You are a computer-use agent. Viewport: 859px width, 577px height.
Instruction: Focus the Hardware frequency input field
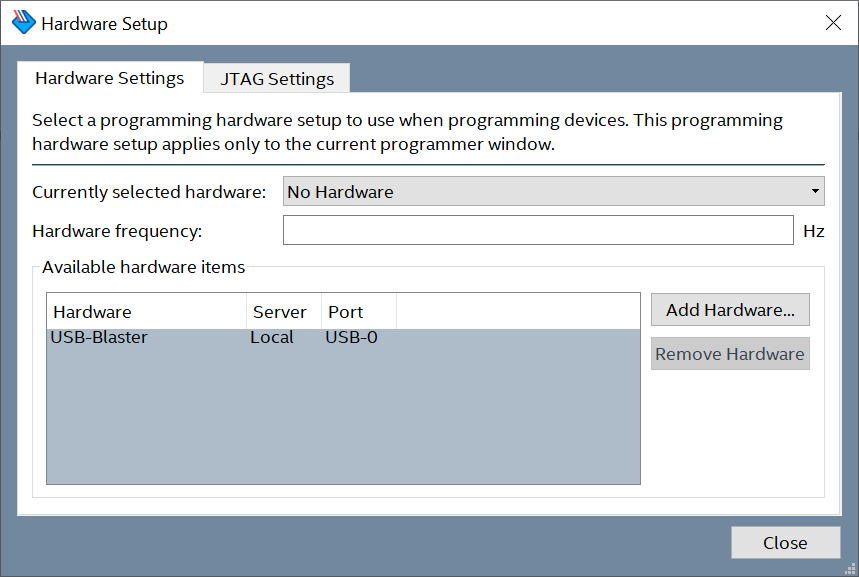(538, 231)
